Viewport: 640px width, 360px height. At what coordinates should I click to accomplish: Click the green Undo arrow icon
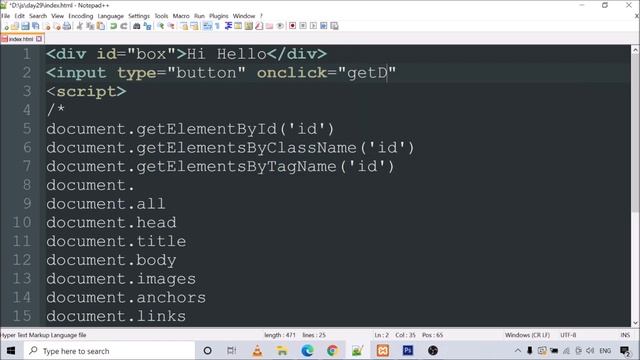pyautogui.click(x=113, y=26)
